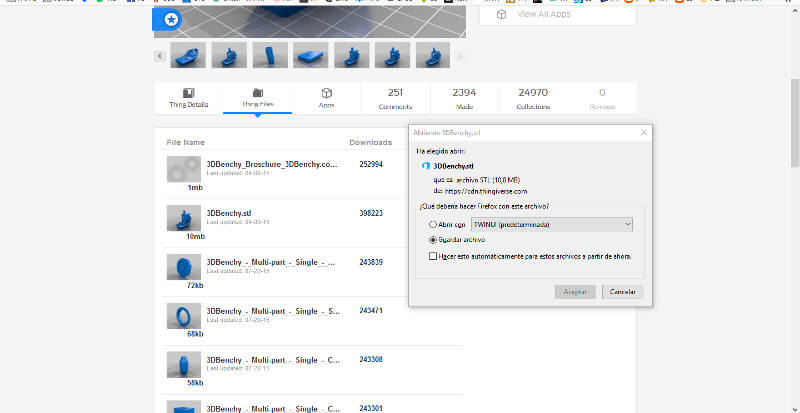Click the Downloads column header
The image size is (800, 413).
click(371, 142)
